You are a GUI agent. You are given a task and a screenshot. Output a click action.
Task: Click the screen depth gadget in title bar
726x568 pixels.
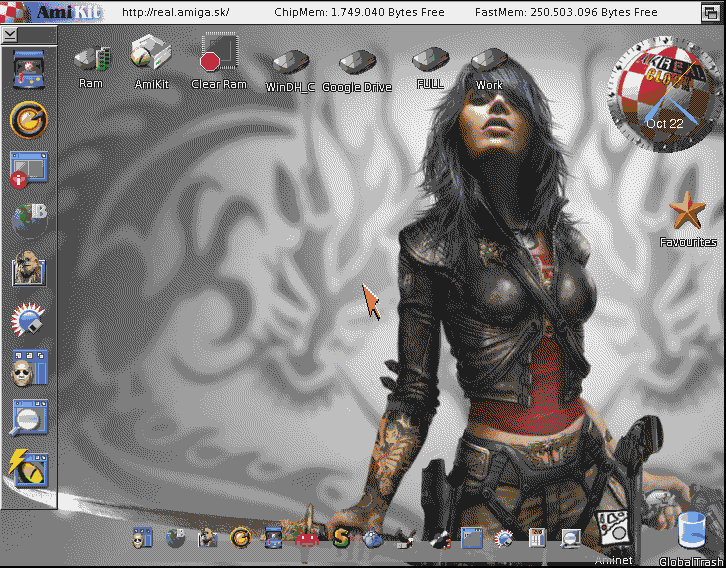click(711, 12)
